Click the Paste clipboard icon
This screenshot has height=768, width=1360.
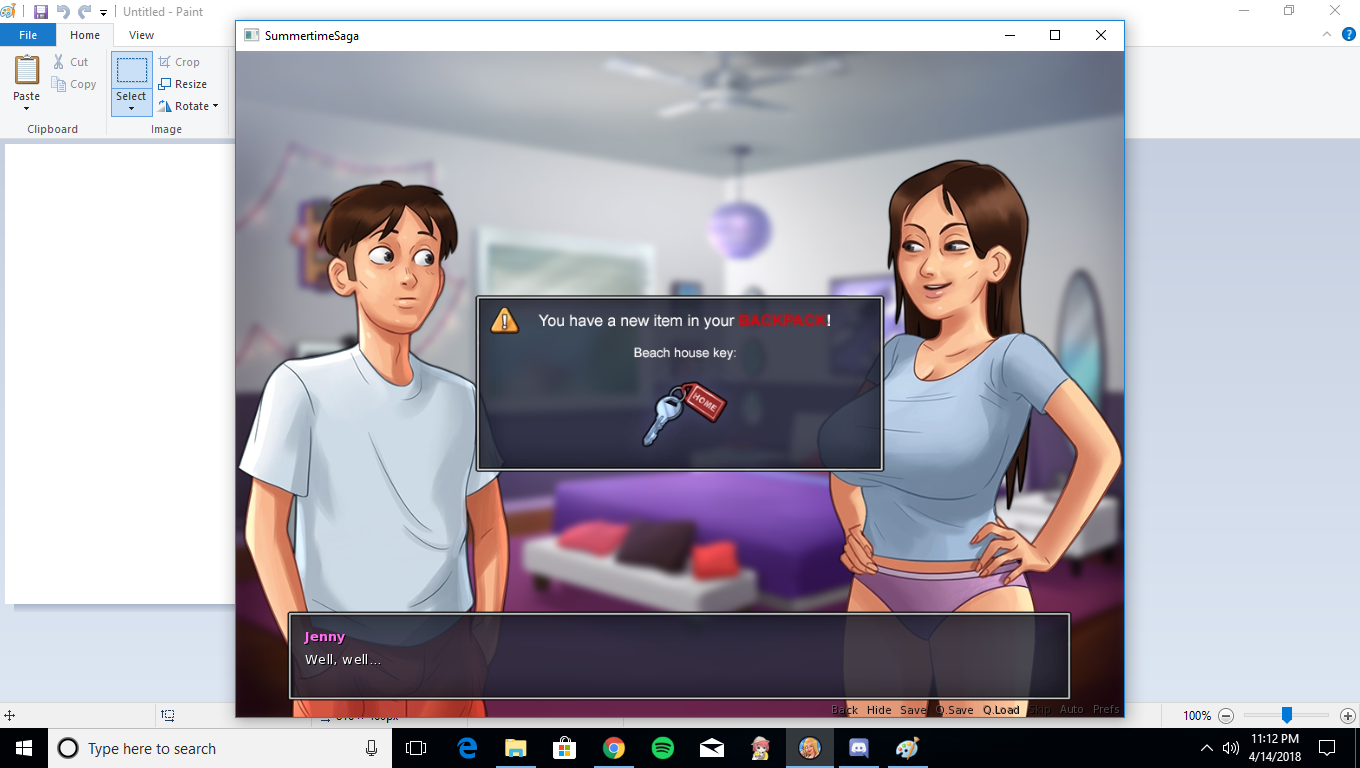coord(26,70)
